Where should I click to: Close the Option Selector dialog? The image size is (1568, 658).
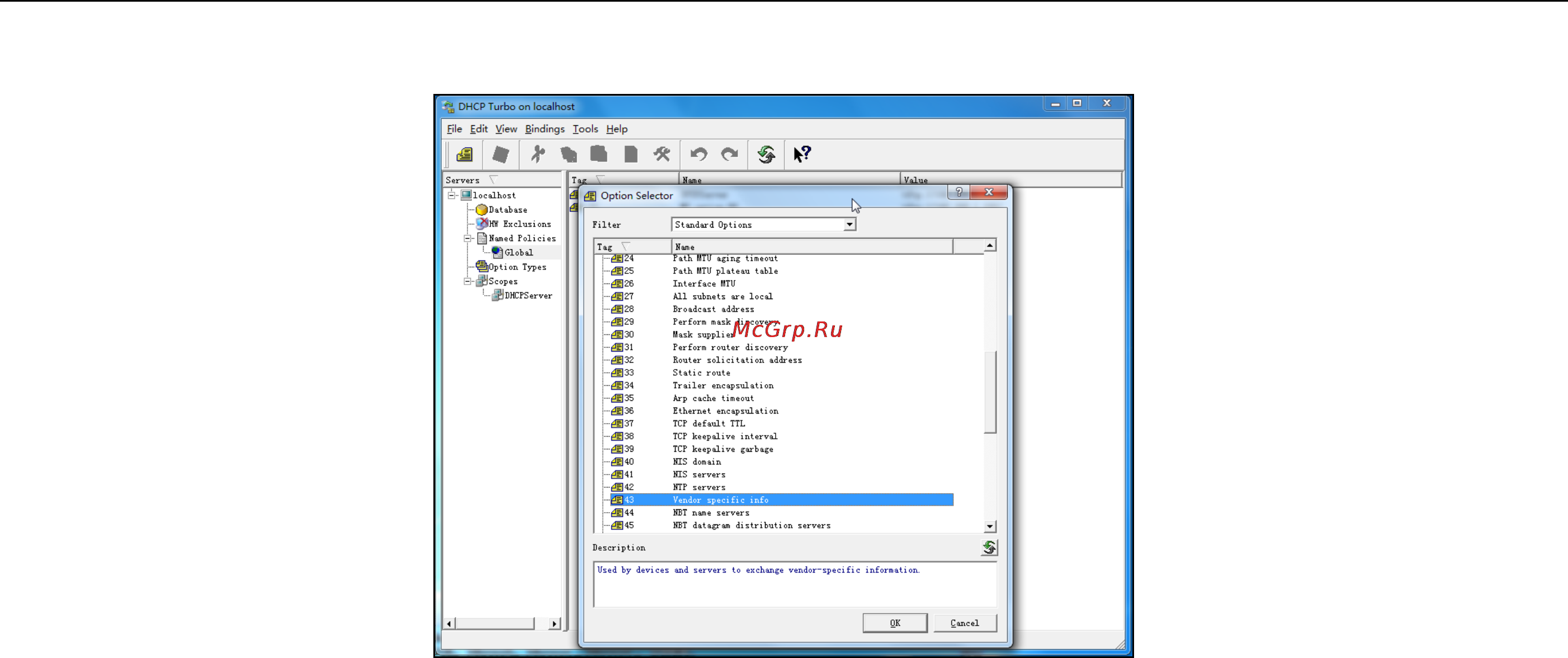pos(989,192)
